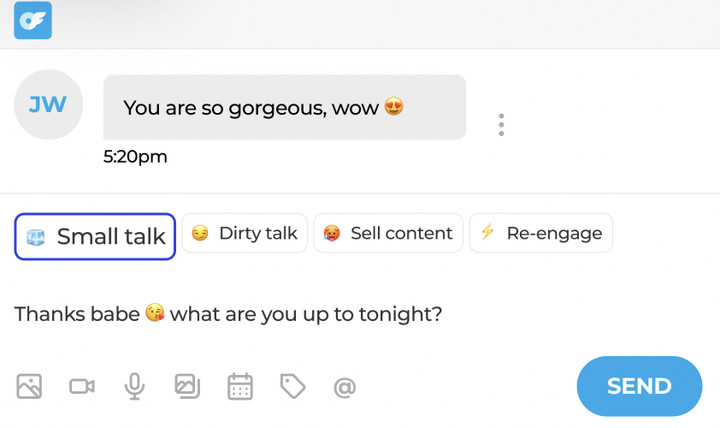Image resolution: width=720 pixels, height=428 pixels.
Task: Click the "You are so gorgeous" message bubble
Action: tap(284, 107)
